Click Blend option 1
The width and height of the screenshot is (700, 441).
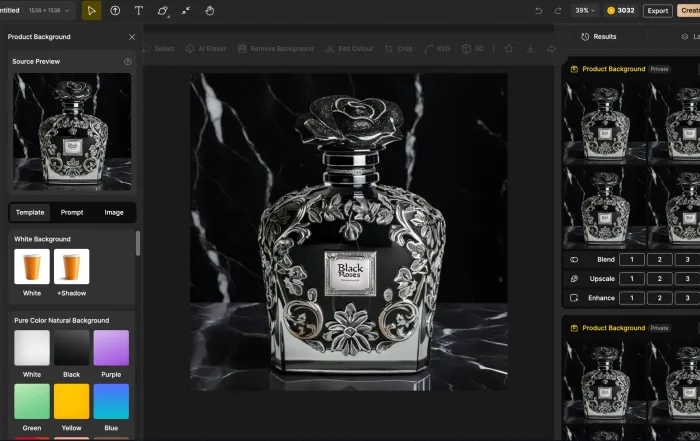coord(632,260)
